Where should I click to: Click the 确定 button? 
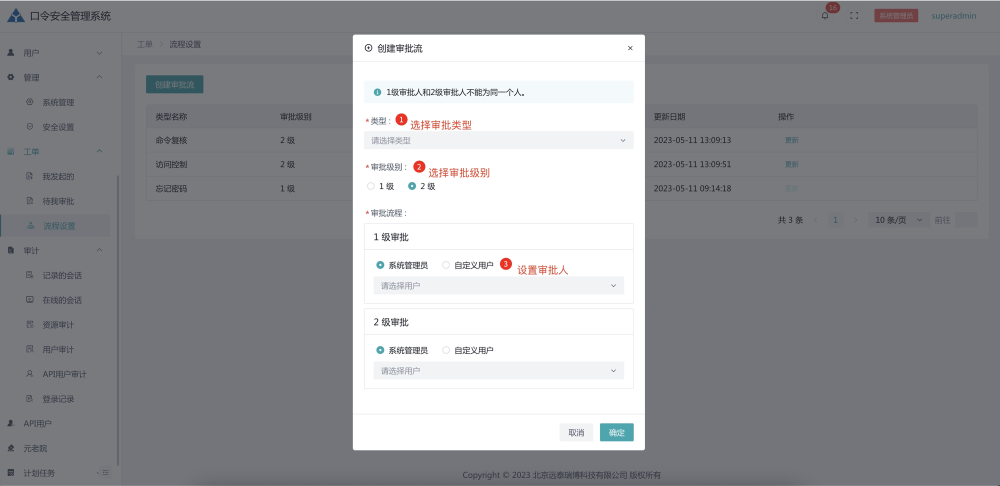[x=616, y=433]
